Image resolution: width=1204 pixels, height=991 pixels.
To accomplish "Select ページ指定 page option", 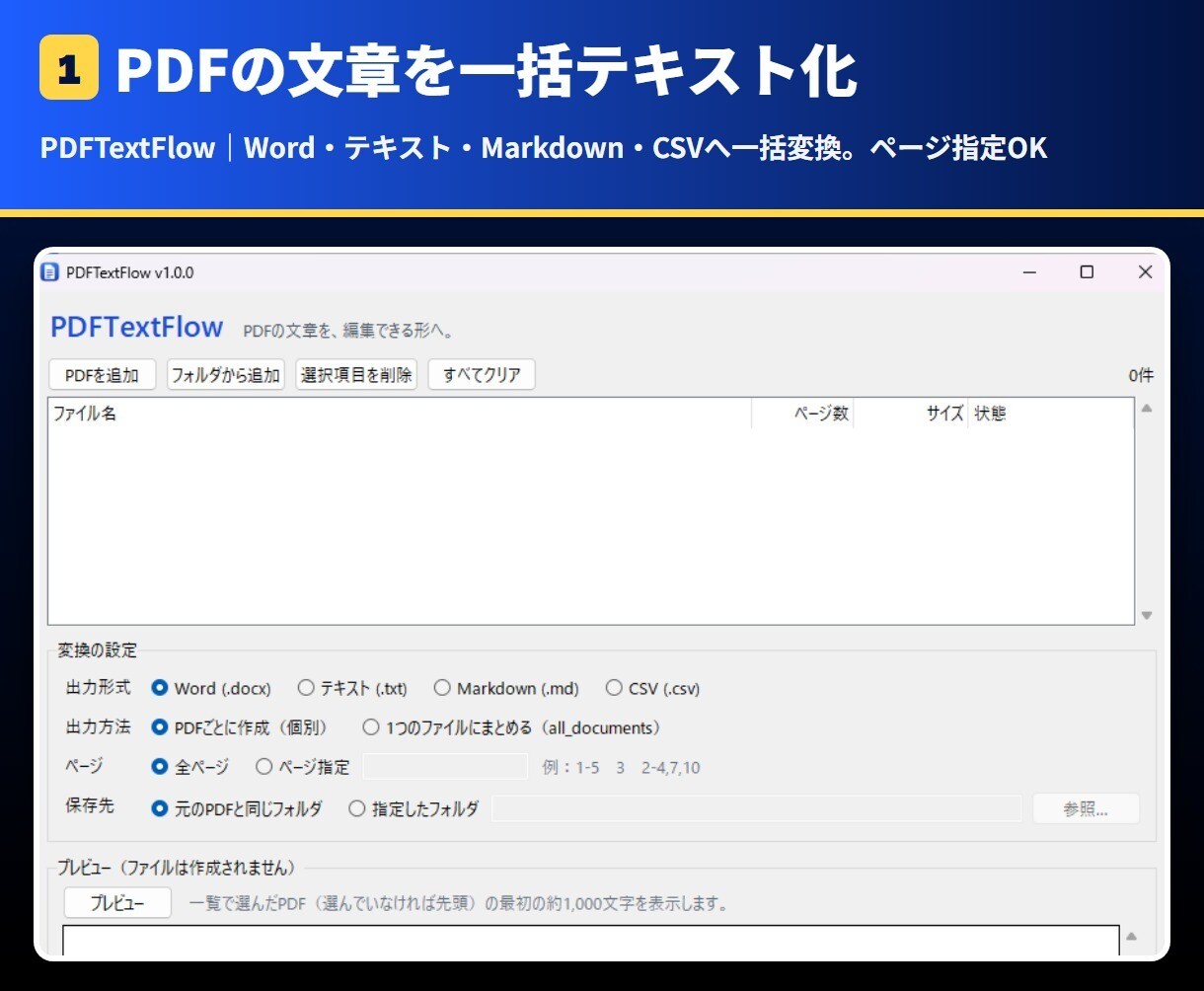I will 303,767.
